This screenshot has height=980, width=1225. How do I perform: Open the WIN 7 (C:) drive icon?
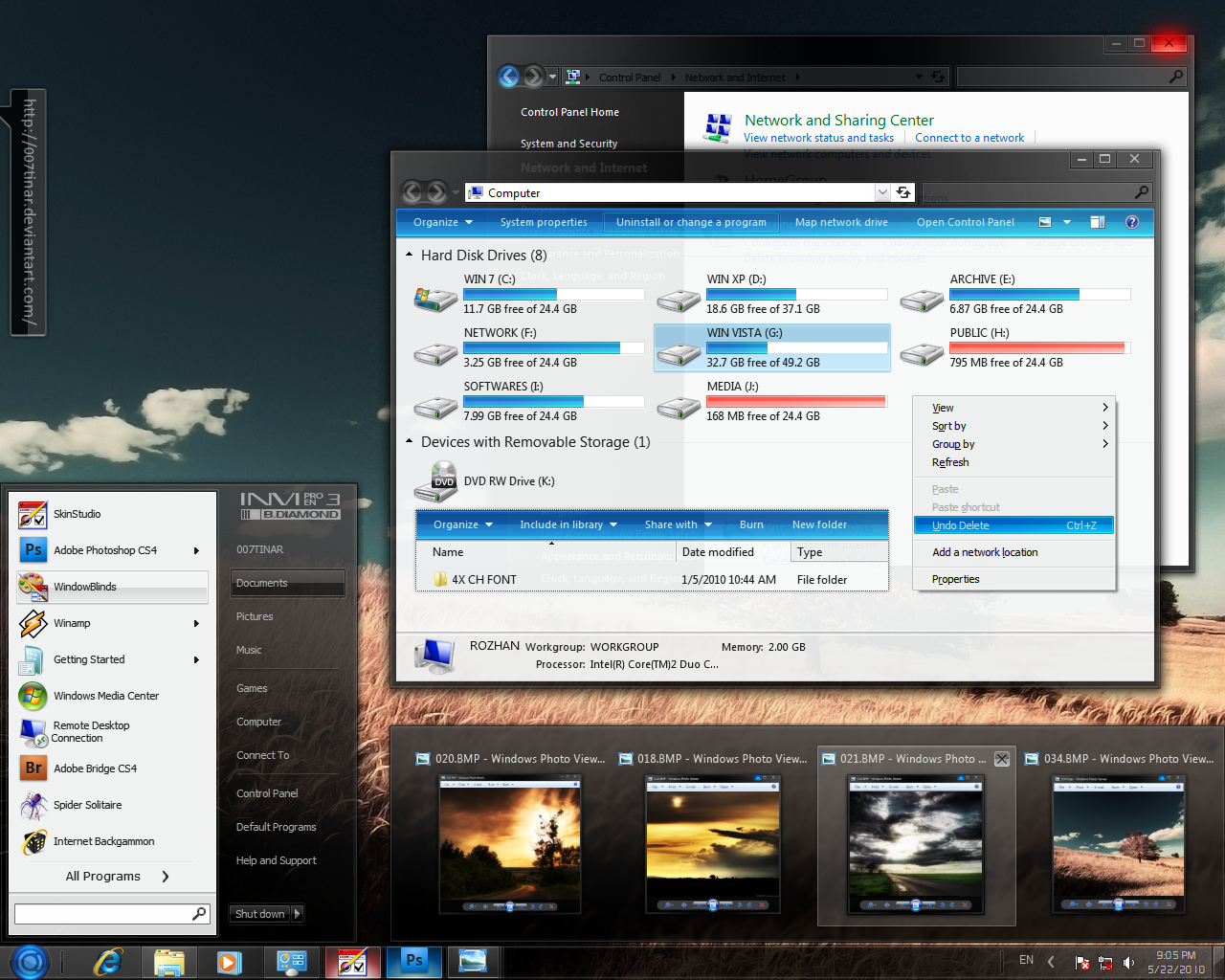click(x=435, y=299)
